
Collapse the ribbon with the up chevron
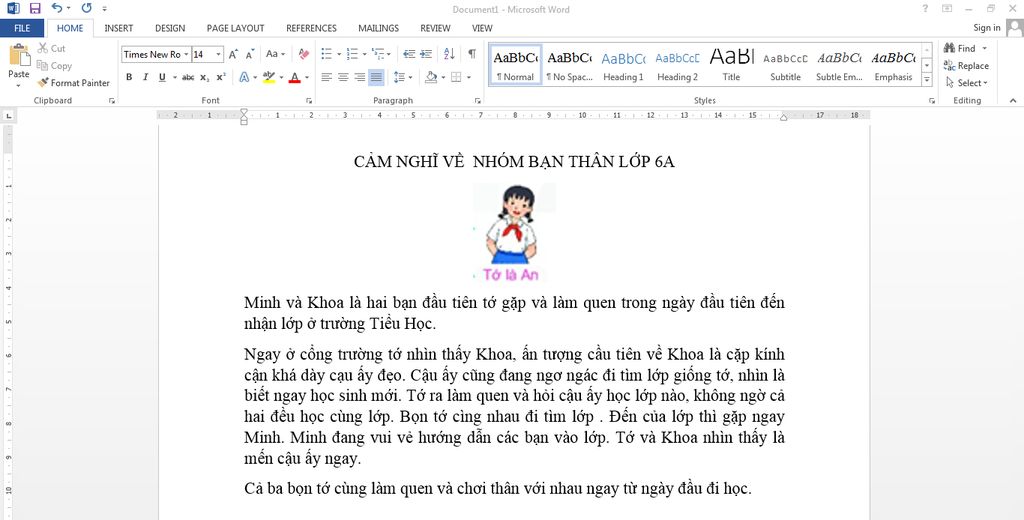pyautogui.click(x=1013, y=101)
